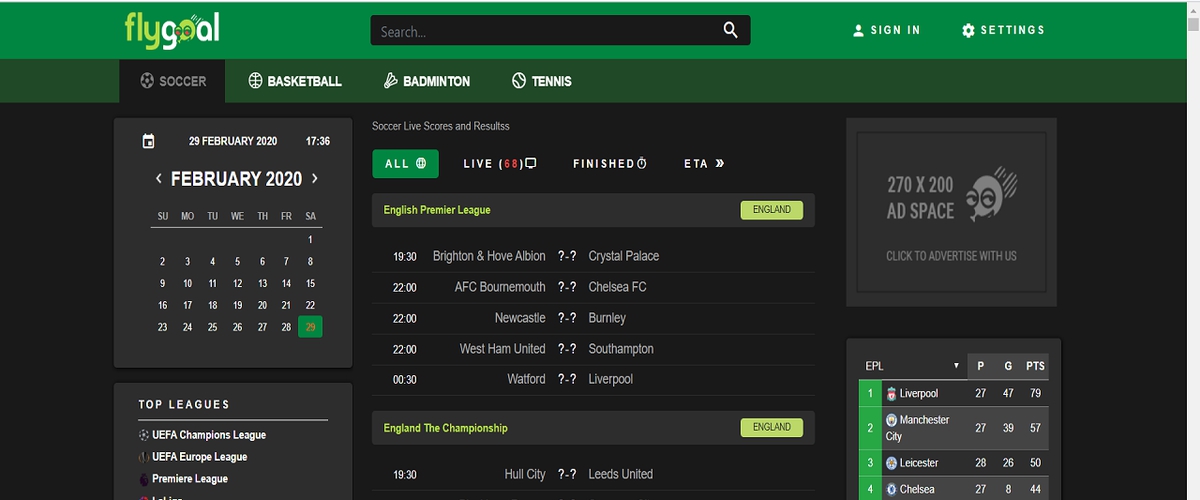1200x500 pixels.
Task: Click Leicester name in EPL table
Action: [919, 463]
